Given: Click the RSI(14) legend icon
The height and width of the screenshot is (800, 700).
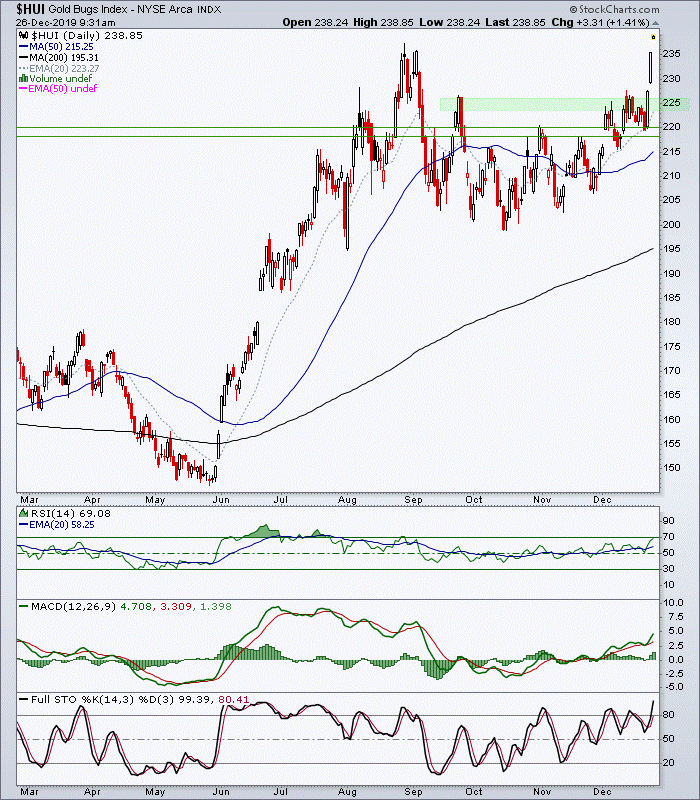Looking at the screenshot, I should point(23,513).
